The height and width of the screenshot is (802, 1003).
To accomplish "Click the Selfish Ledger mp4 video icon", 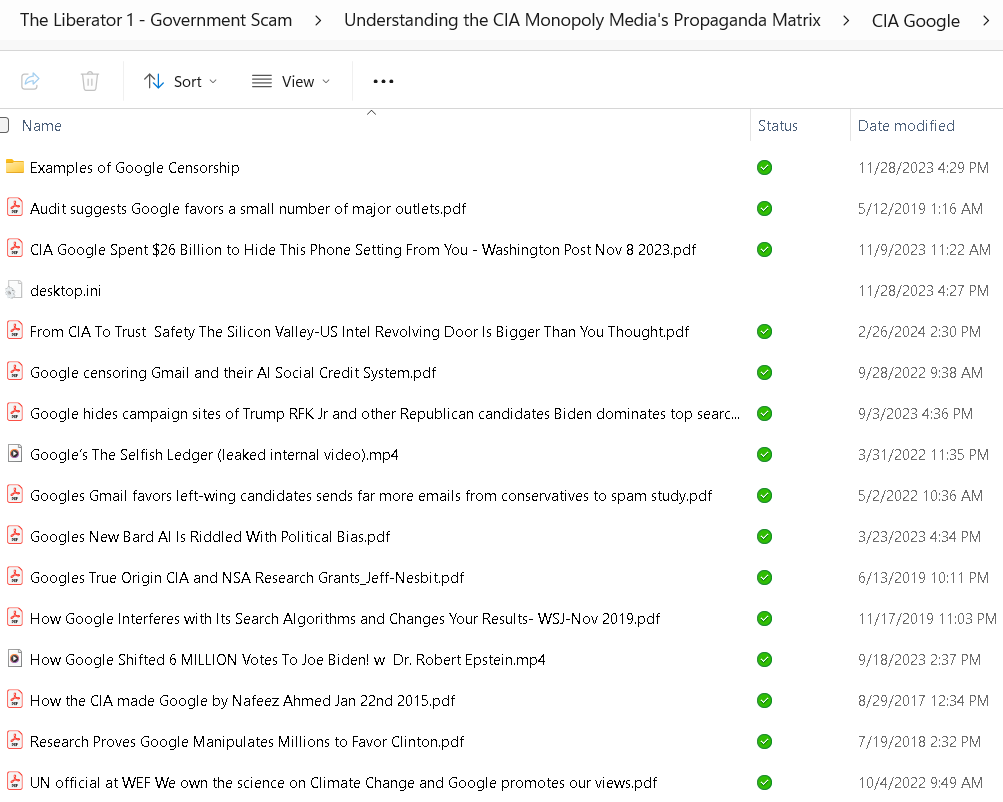I will click(14, 455).
